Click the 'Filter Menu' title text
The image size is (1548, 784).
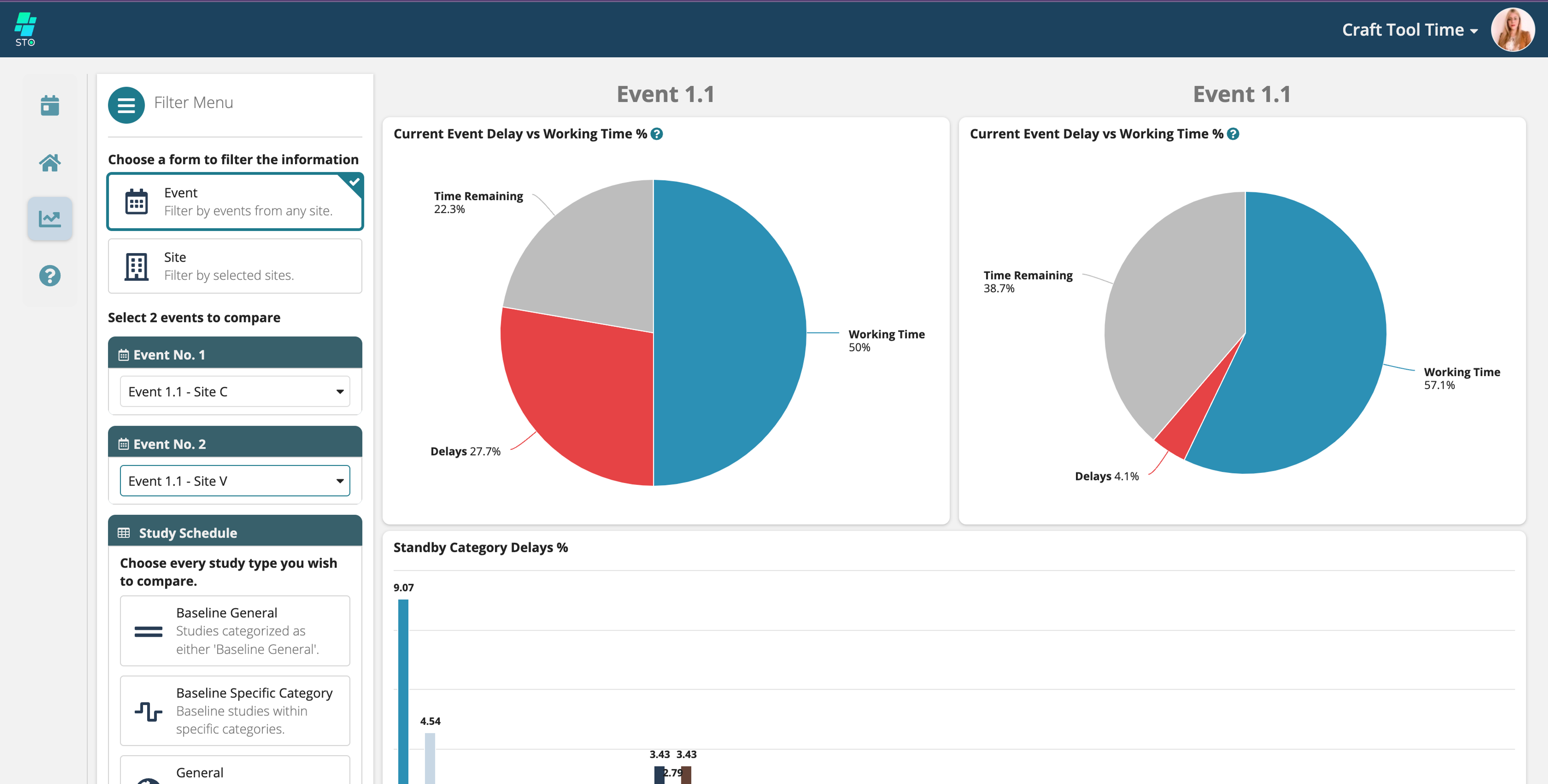click(193, 103)
